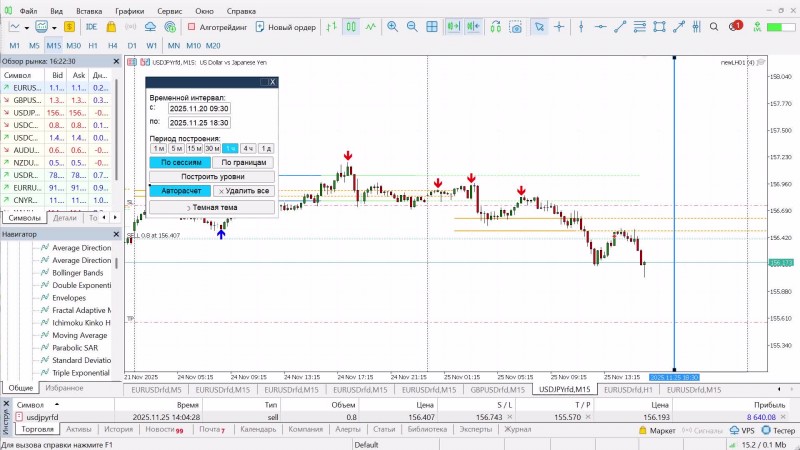Open Графики menu

(x=130, y=11)
